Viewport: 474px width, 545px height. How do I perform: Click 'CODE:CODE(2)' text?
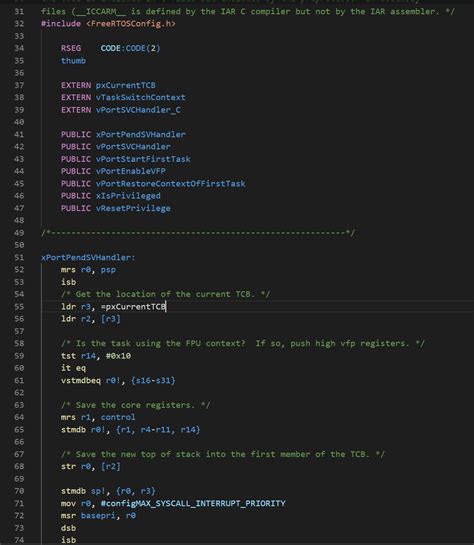click(x=130, y=48)
